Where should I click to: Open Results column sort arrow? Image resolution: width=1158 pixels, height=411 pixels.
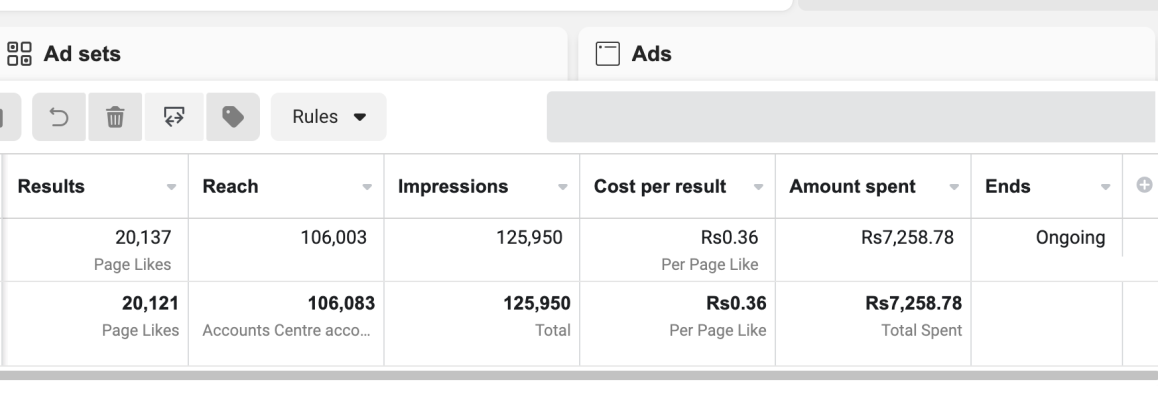click(x=171, y=187)
